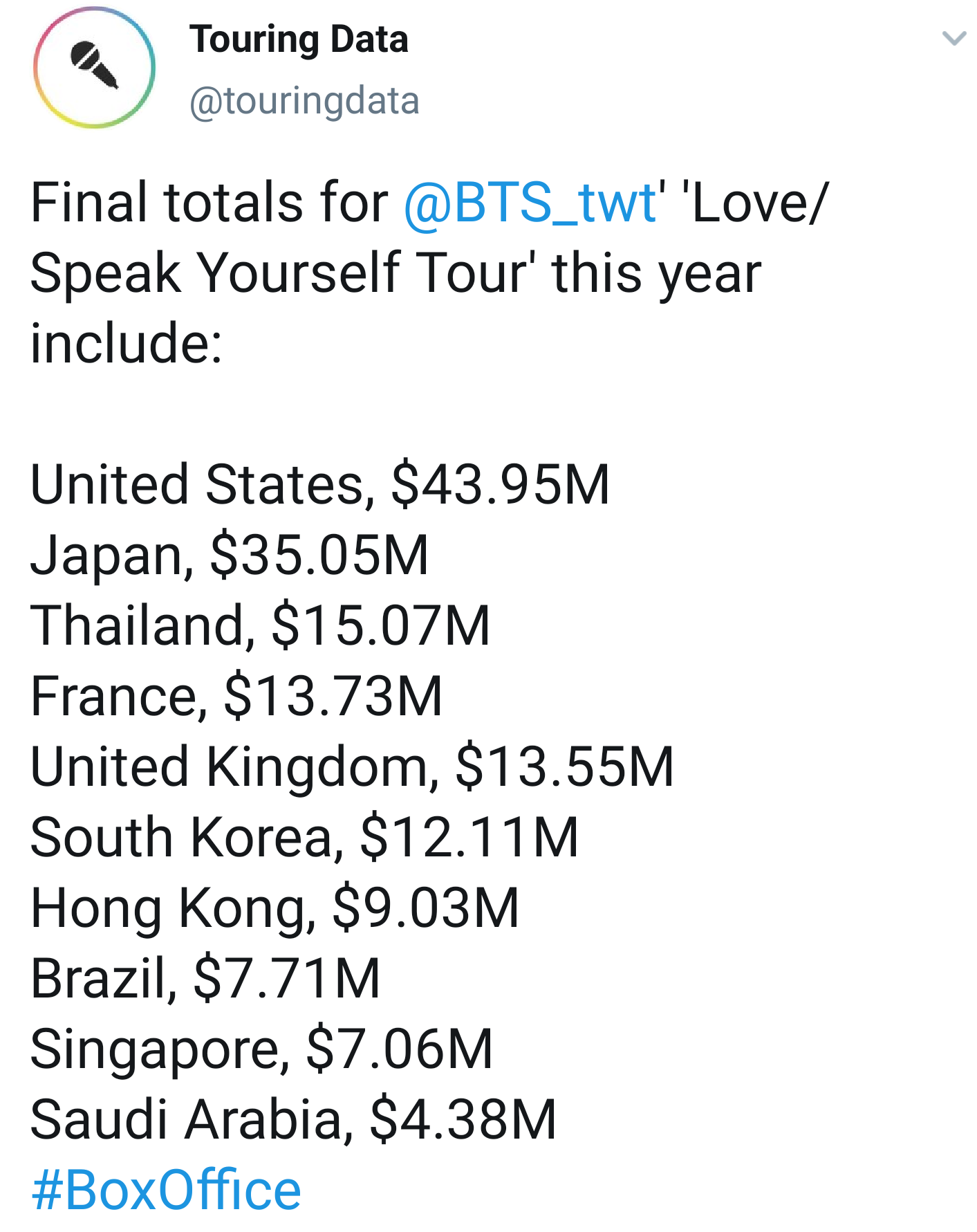Click the @BTS_twt mention link
The height and width of the screenshot is (1232, 977).
pyautogui.click(x=529, y=201)
